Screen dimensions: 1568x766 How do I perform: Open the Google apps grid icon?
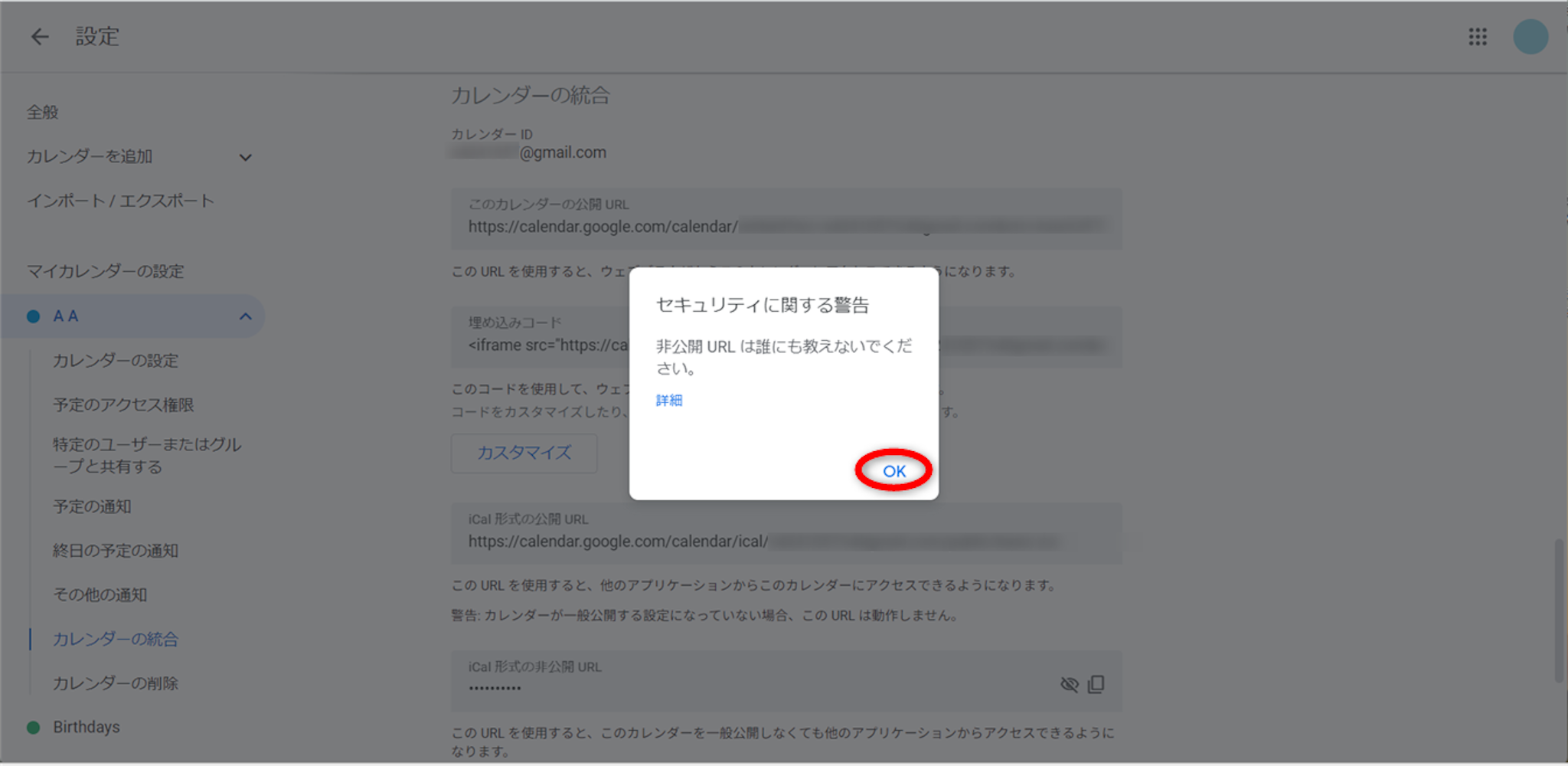1477,37
